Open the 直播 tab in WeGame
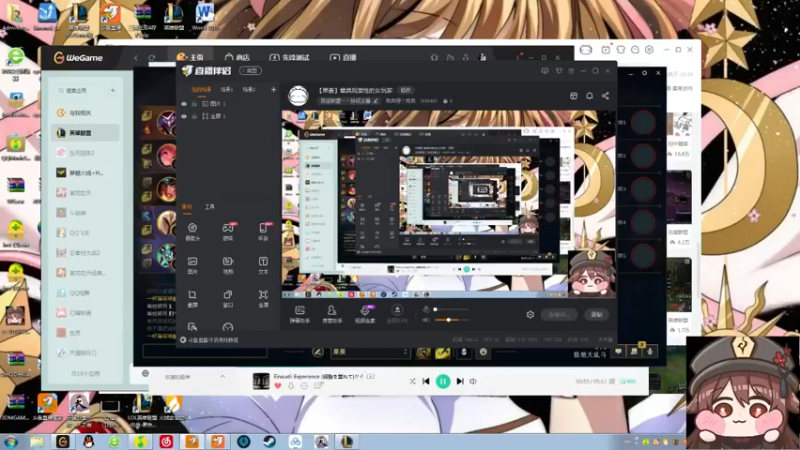The image size is (800, 450). pyautogui.click(x=343, y=57)
